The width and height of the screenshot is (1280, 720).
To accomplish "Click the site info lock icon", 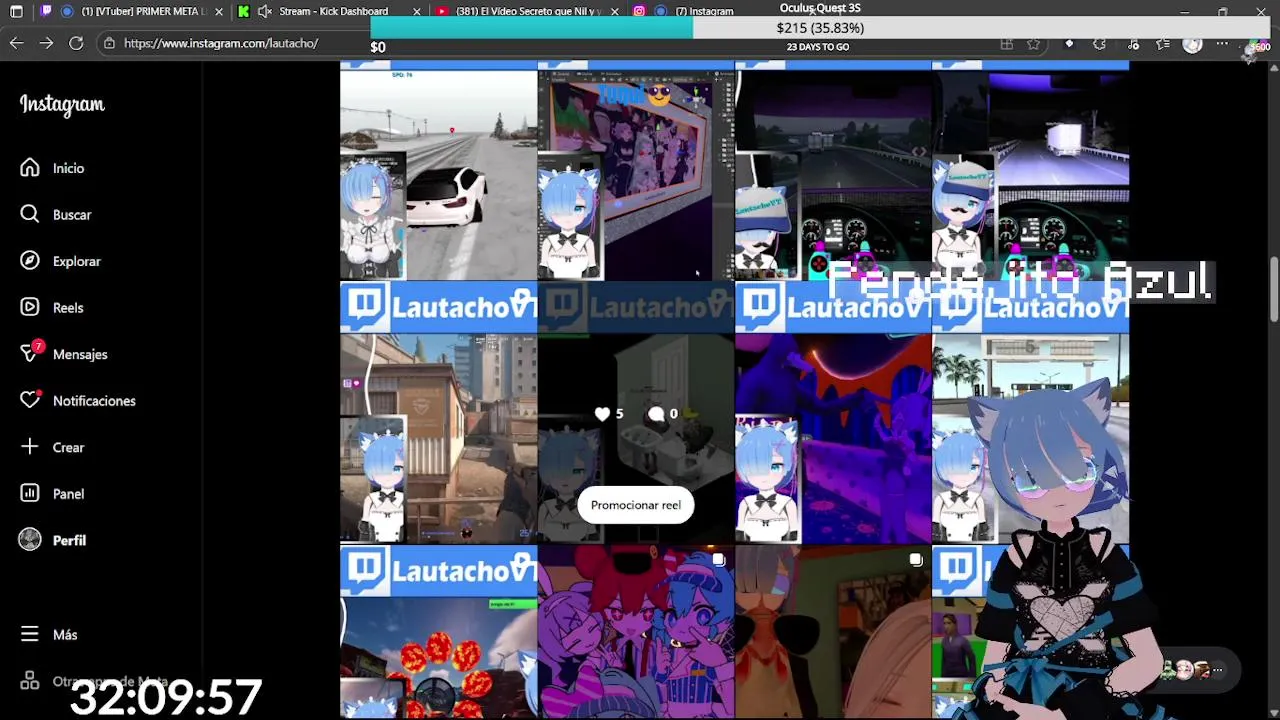I will [x=109, y=43].
